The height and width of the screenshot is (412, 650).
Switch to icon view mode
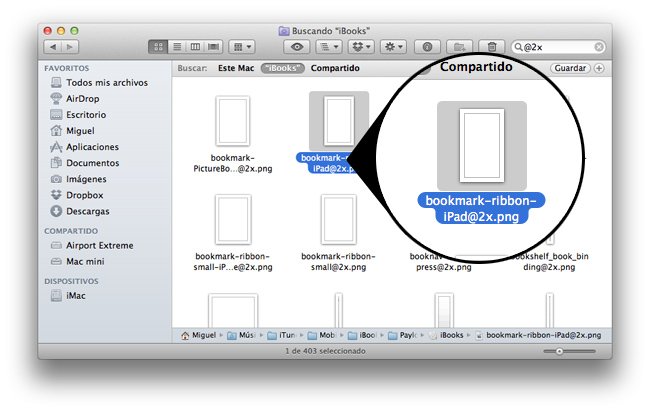tap(158, 47)
